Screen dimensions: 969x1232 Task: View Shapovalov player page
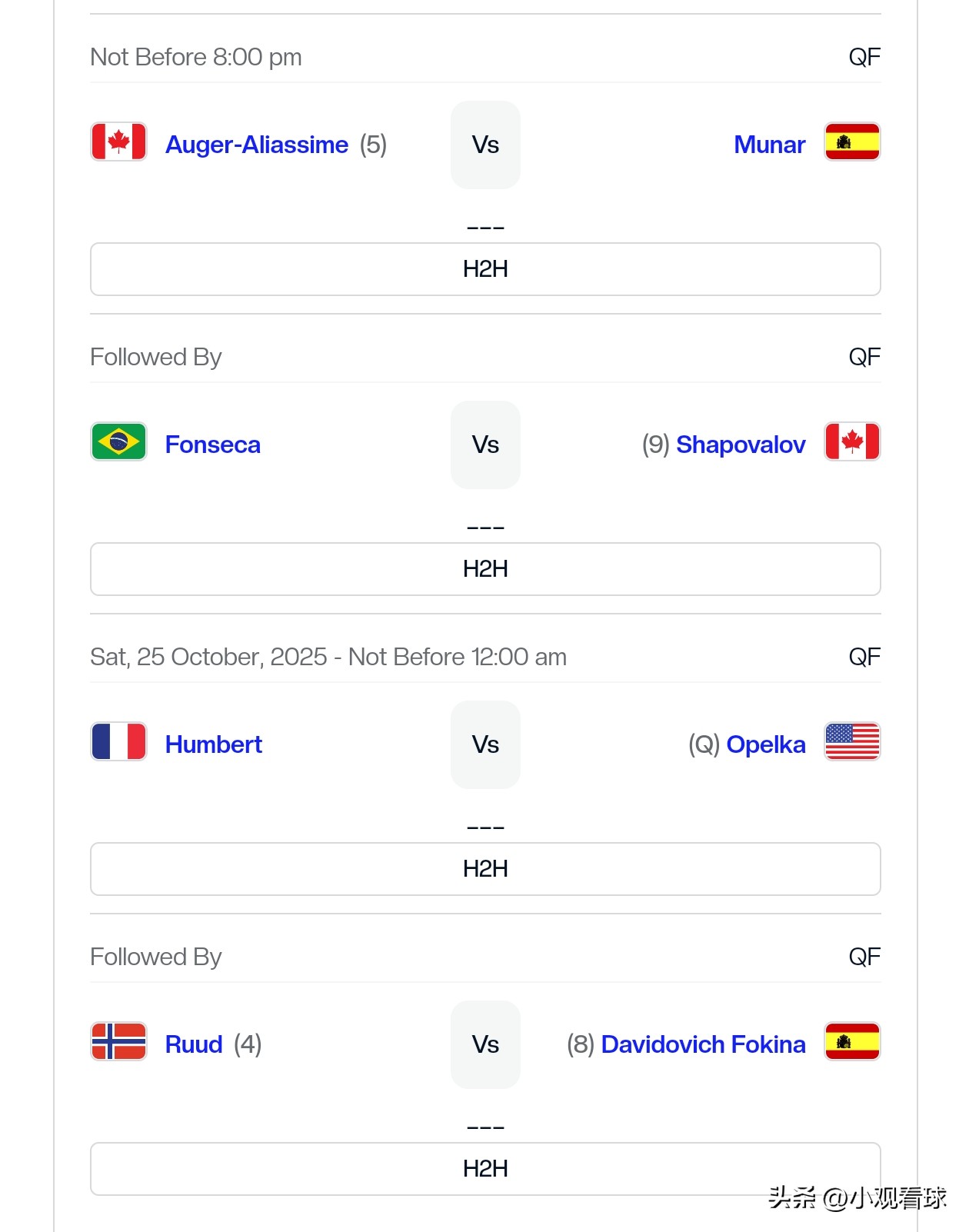point(741,445)
